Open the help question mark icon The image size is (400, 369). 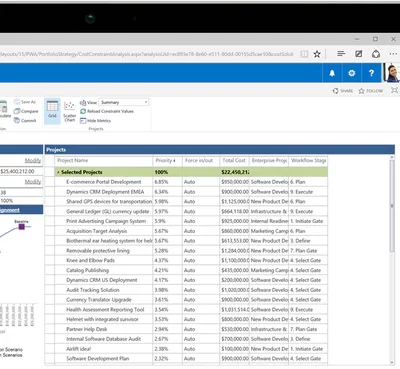click(371, 73)
